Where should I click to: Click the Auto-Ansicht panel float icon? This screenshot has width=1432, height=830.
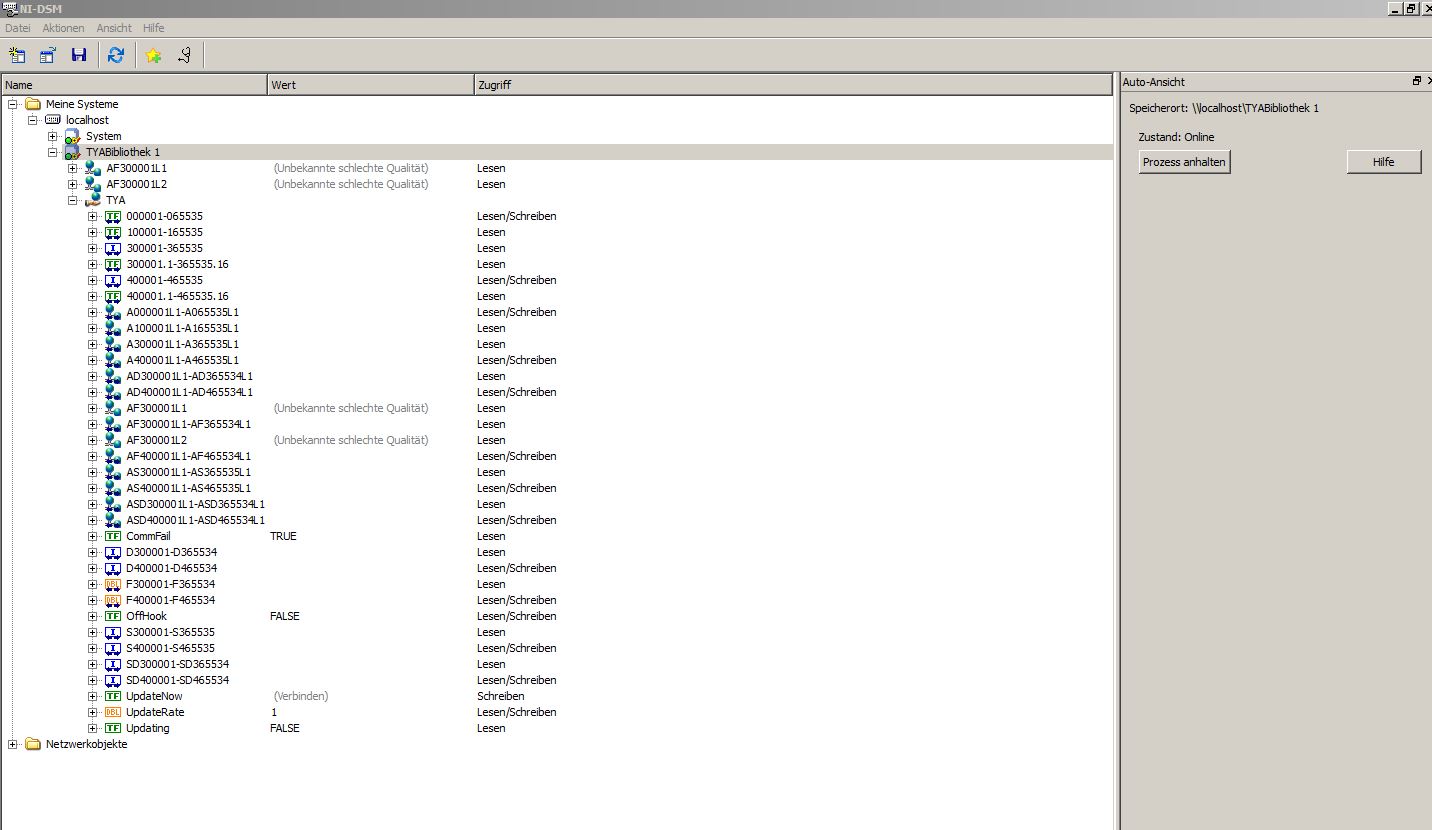(x=1416, y=81)
